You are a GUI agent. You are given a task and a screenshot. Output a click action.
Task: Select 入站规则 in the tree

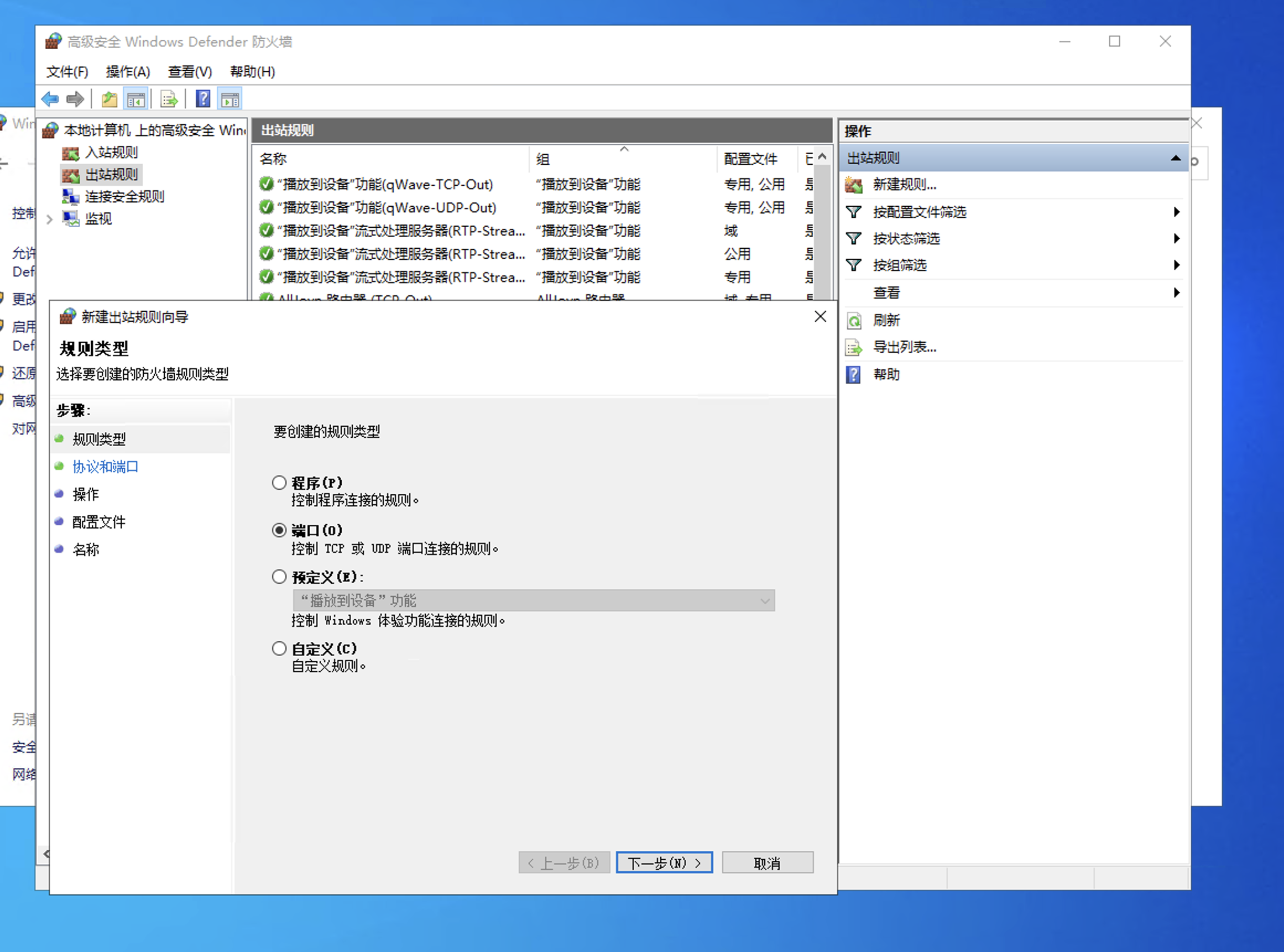click(x=111, y=153)
